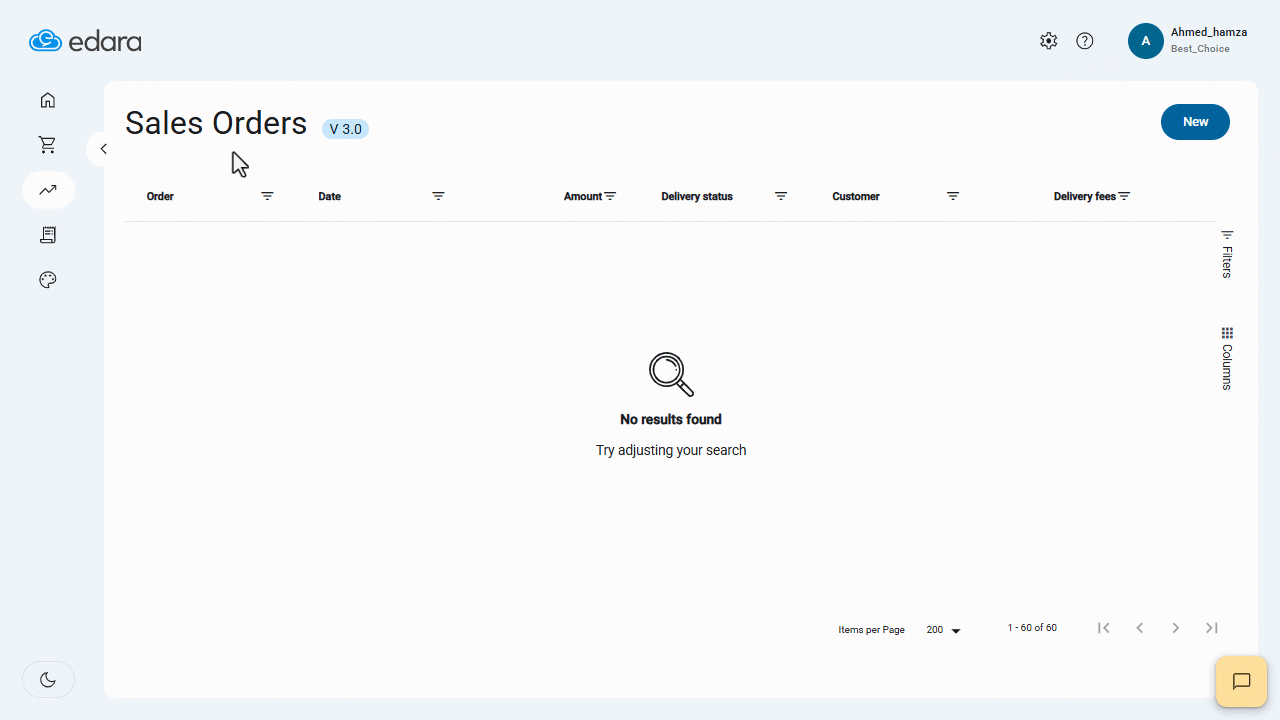Open the Delivery fees column filter

(1124, 196)
